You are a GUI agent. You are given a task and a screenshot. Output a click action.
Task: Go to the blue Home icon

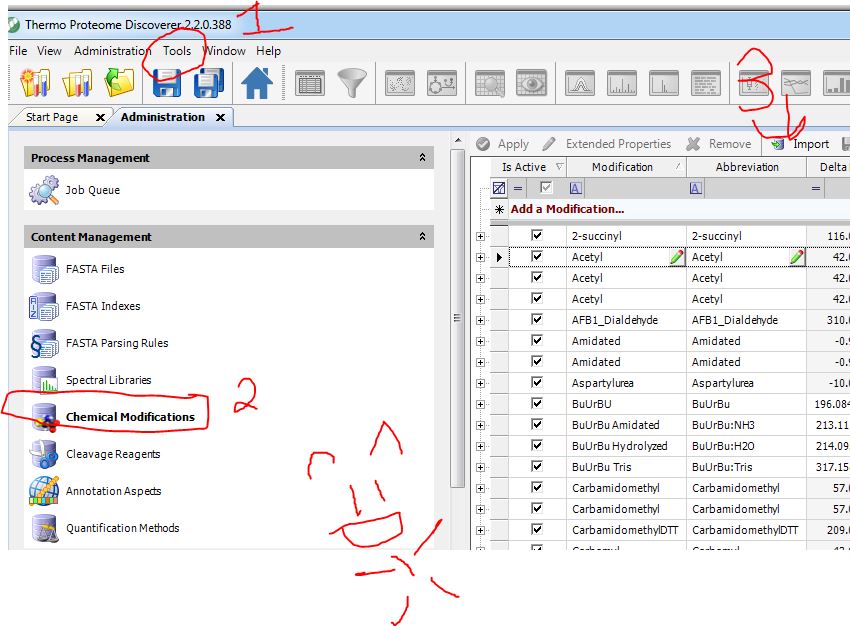(x=256, y=83)
